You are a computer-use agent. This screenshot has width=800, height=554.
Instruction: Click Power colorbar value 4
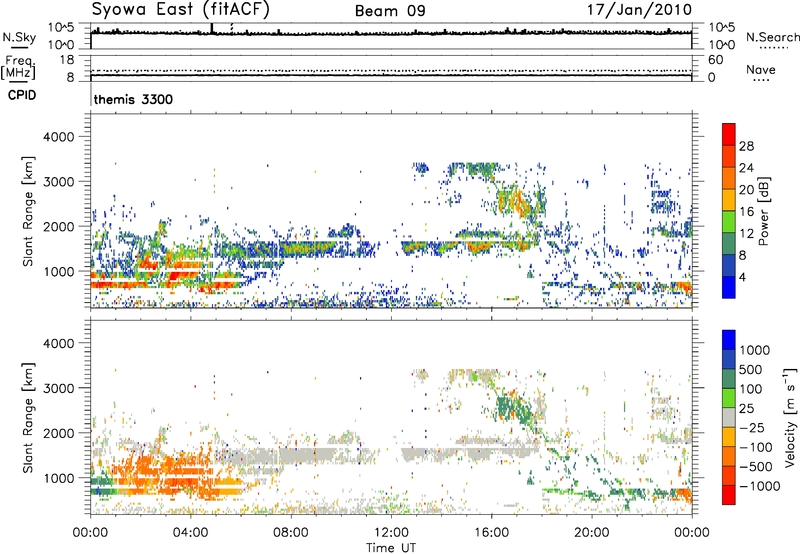[743, 278]
